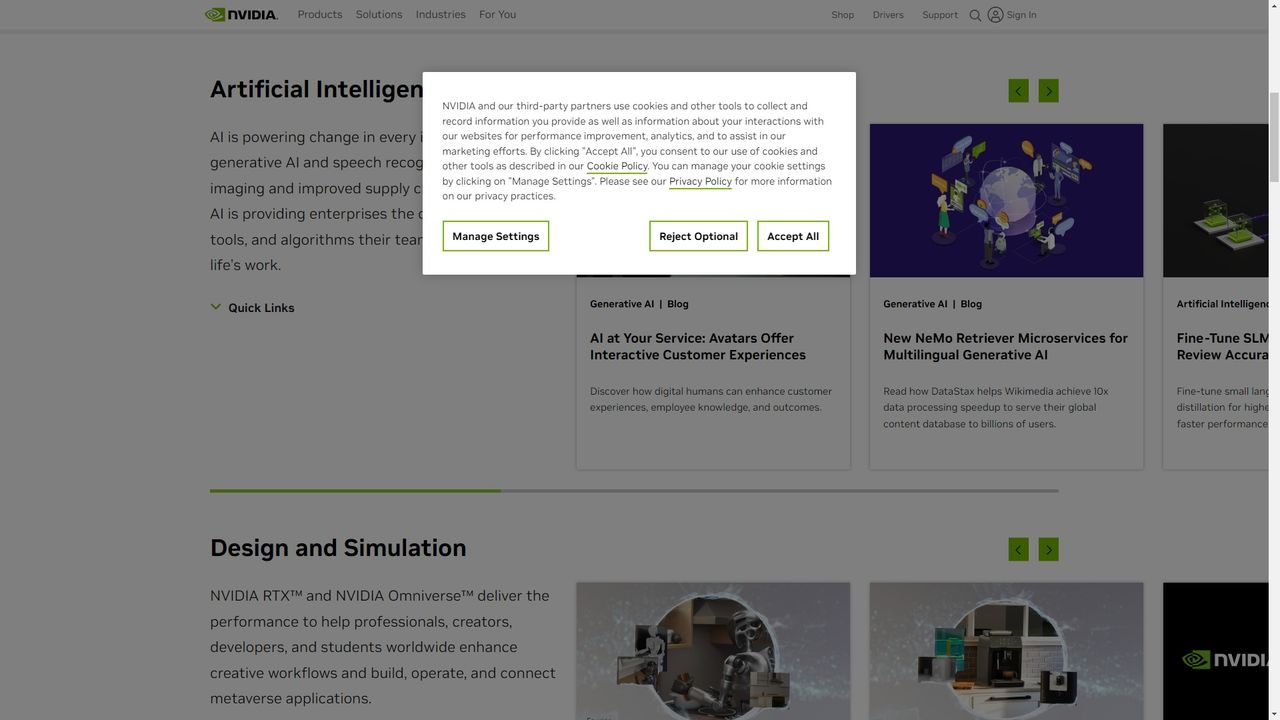
Task: Go to previous Design and Simulation slide
Action: (x=1018, y=550)
